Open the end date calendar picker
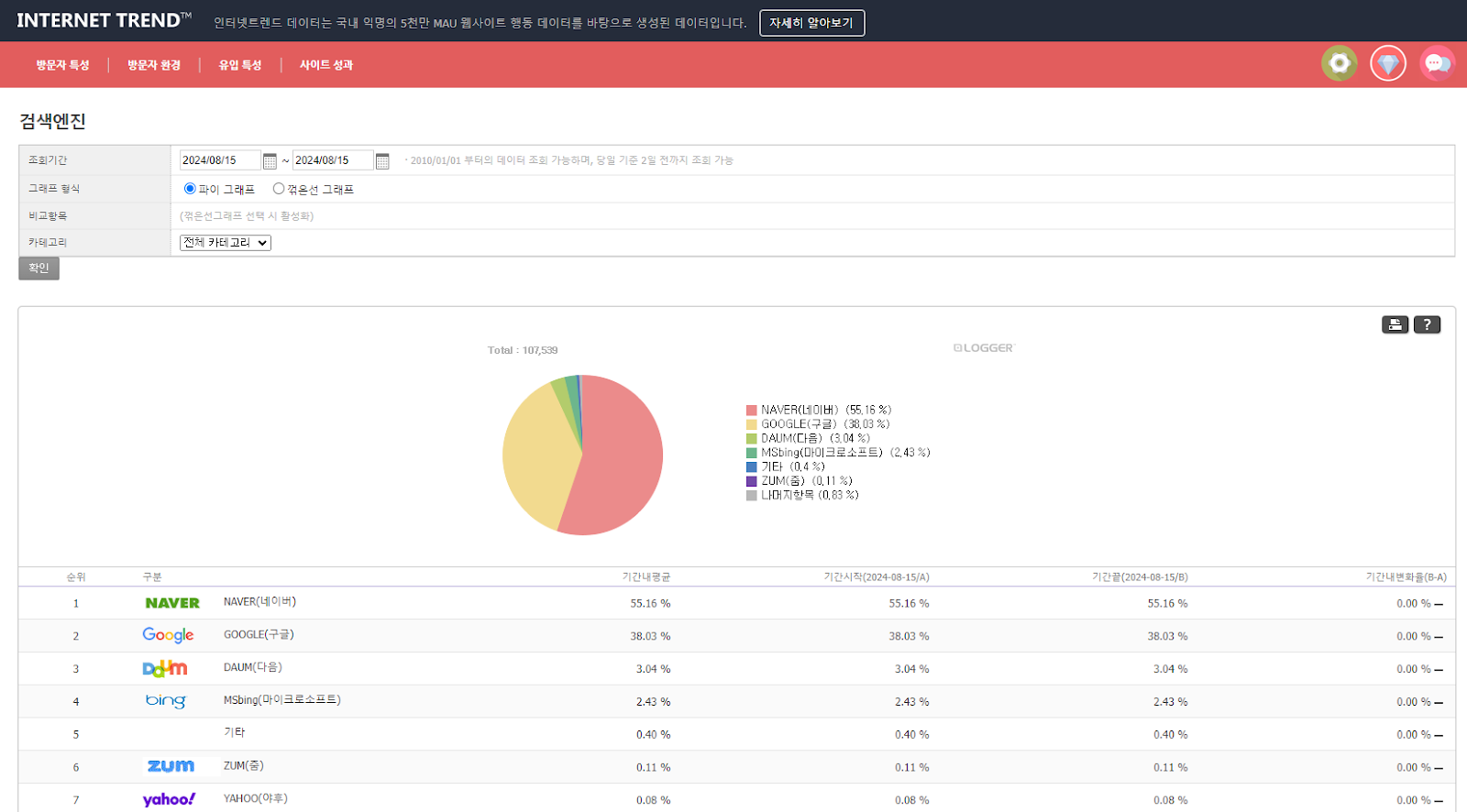 (382, 161)
